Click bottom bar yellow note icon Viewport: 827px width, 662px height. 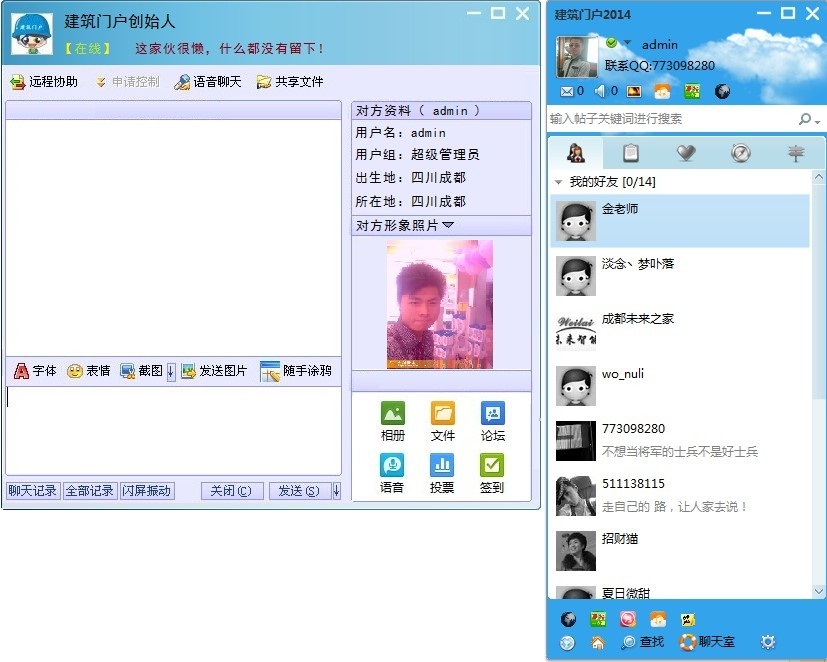pyautogui.click(x=688, y=619)
